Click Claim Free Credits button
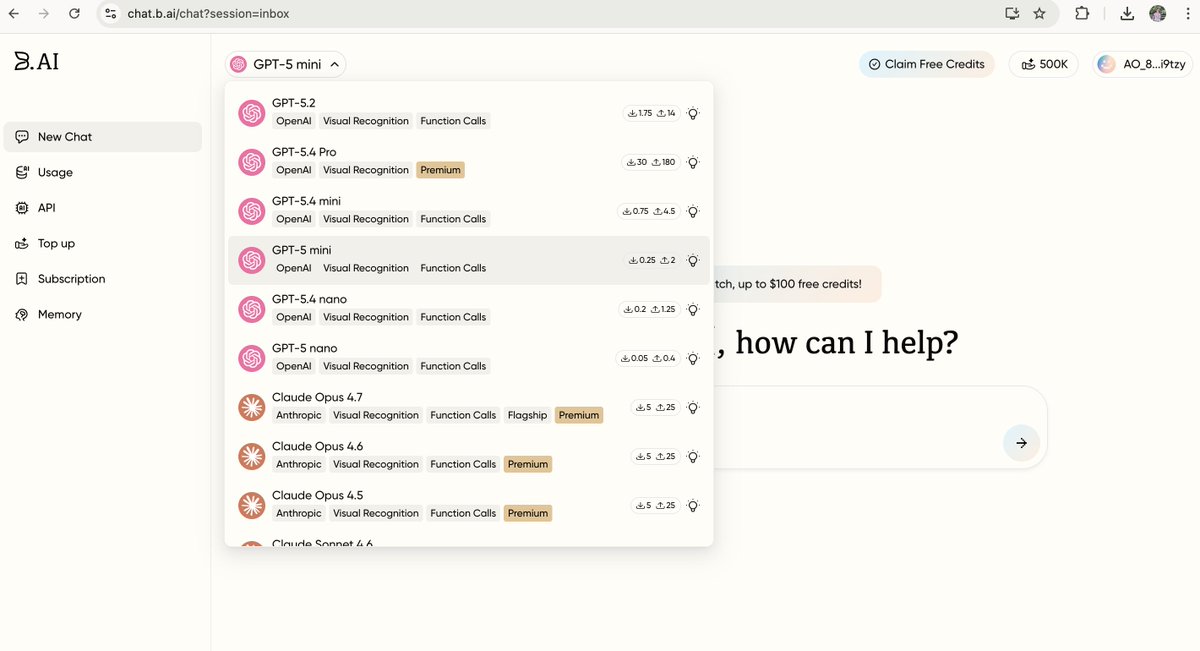 926,64
